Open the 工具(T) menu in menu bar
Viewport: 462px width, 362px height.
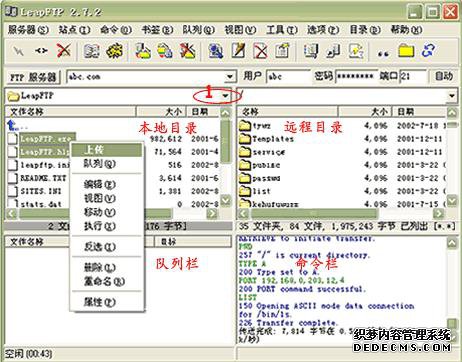coord(281,30)
